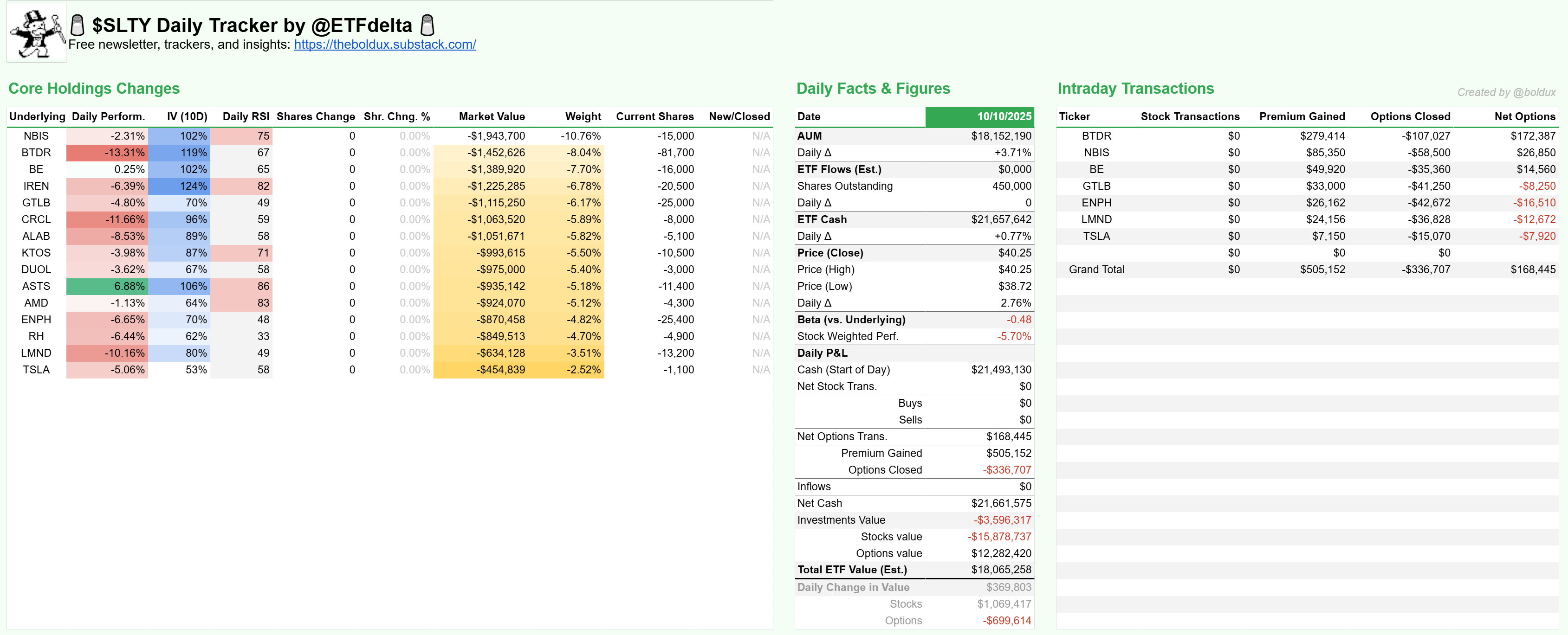The width and height of the screenshot is (1568, 635).
Task: Click the Monopoly man logo image
Action: (x=37, y=32)
